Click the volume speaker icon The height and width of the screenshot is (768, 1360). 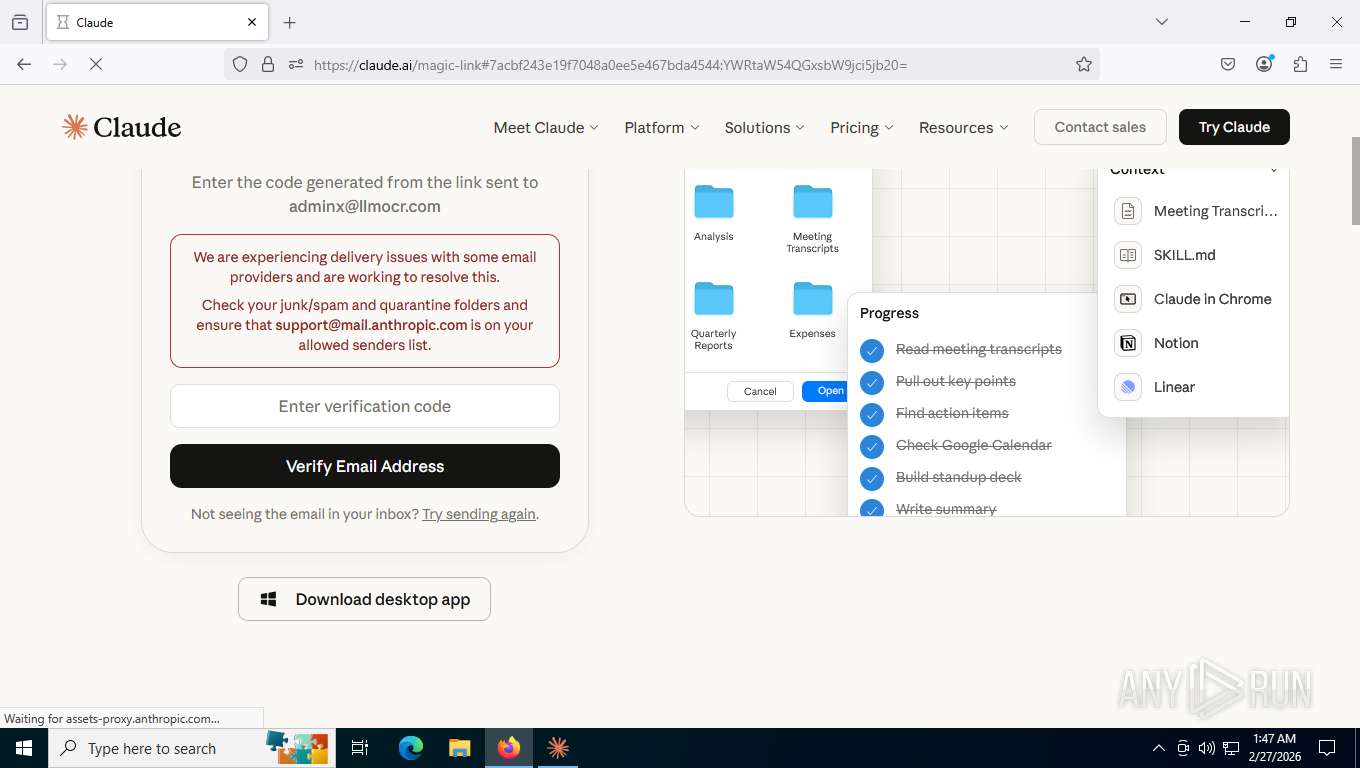click(1207, 748)
